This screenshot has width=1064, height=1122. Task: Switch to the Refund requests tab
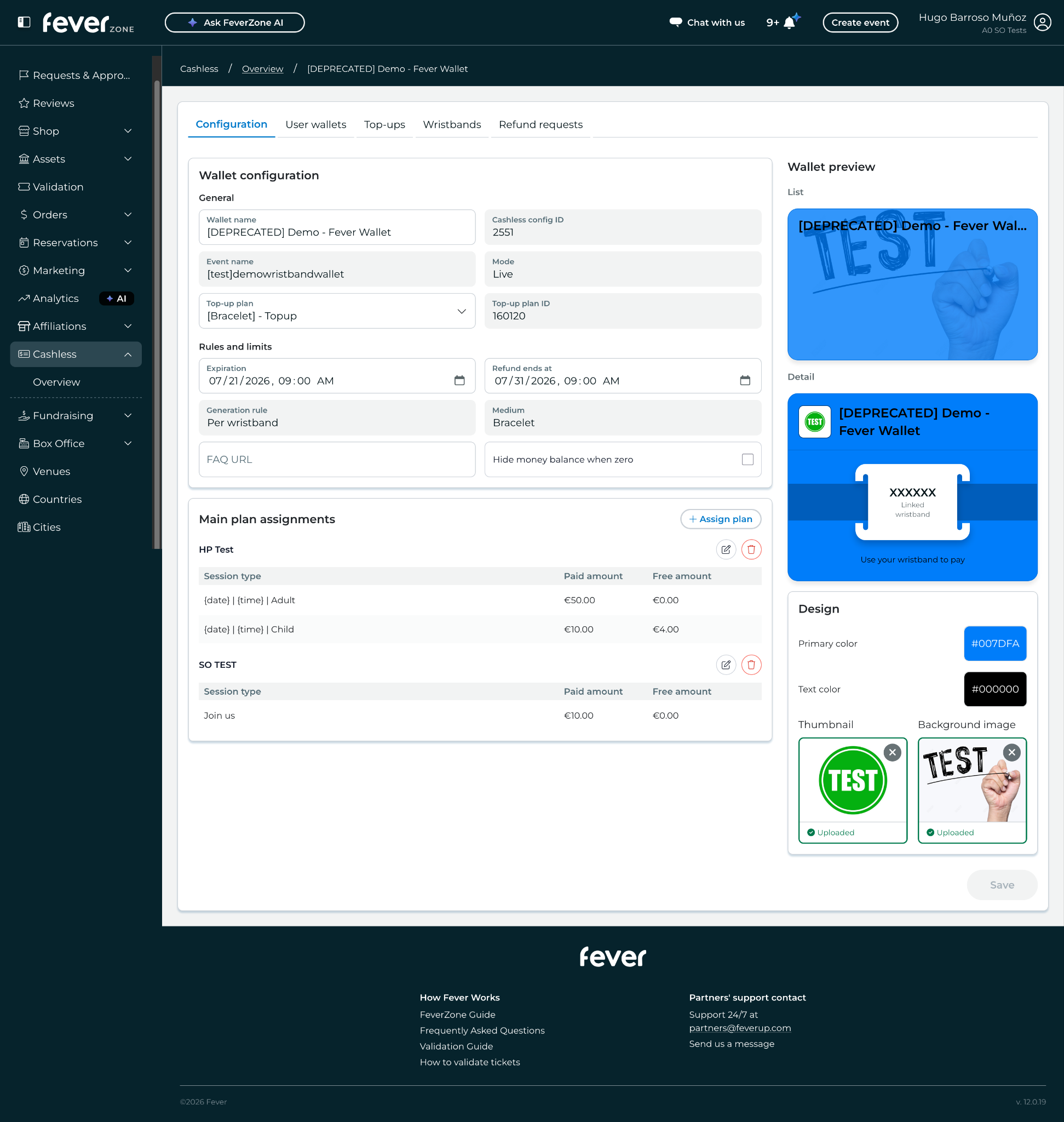pos(540,124)
